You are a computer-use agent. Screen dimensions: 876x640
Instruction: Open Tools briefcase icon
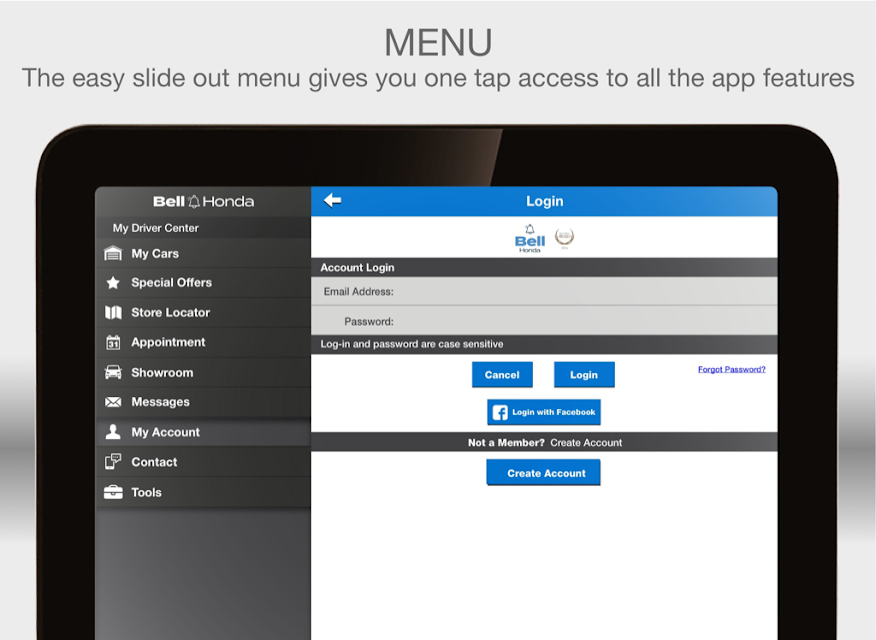click(x=113, y=492)
